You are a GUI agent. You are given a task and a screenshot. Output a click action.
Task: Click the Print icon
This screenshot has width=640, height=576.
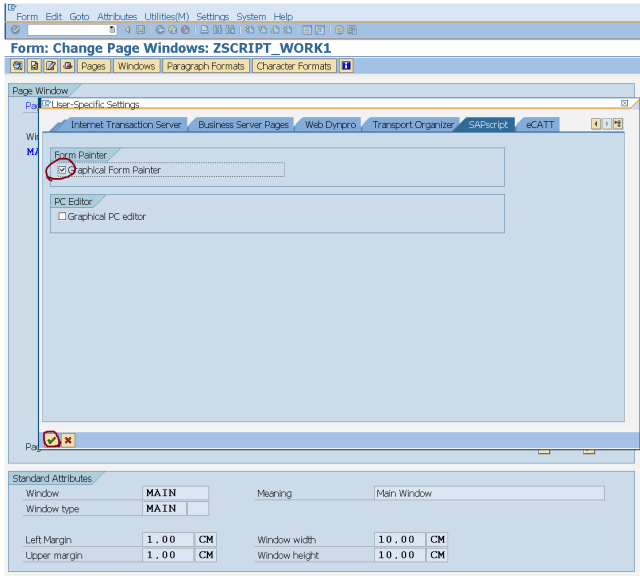204,29
